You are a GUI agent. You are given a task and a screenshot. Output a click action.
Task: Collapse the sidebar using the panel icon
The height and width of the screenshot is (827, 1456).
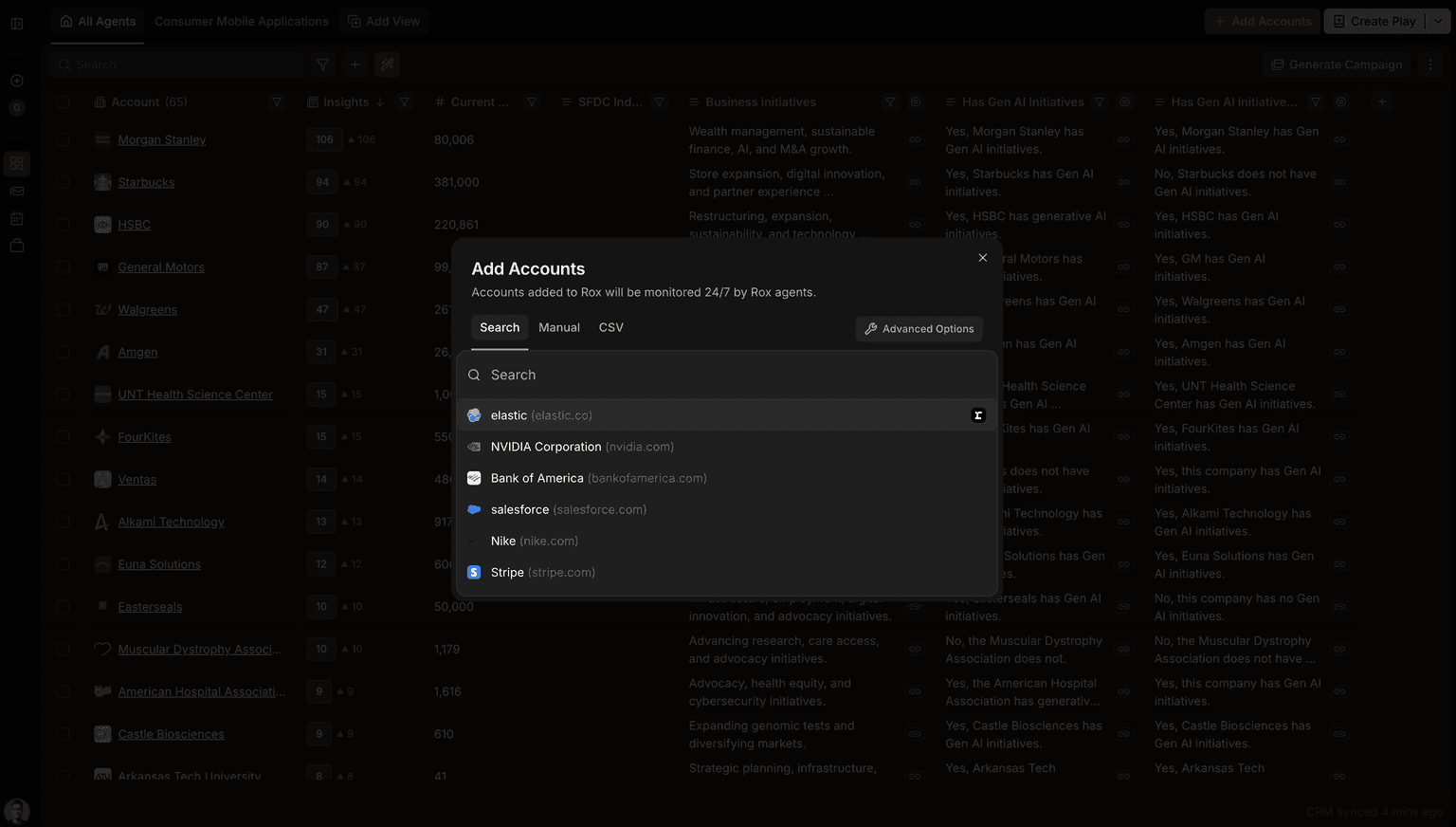pyautogui.click(x=17, y=23)
